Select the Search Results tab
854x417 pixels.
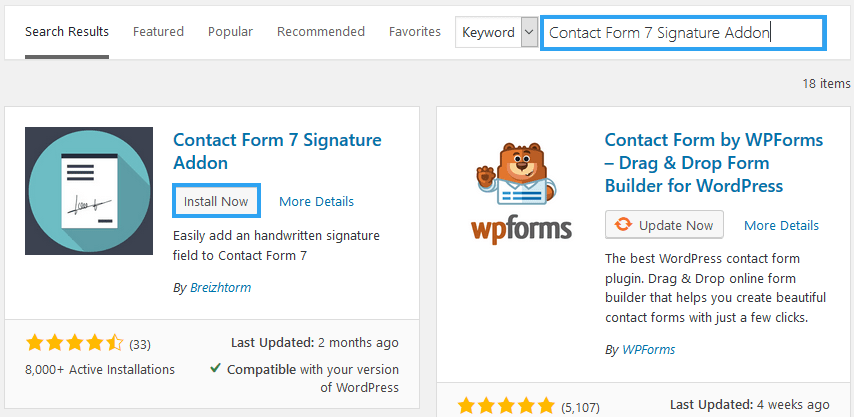point(67,32)
